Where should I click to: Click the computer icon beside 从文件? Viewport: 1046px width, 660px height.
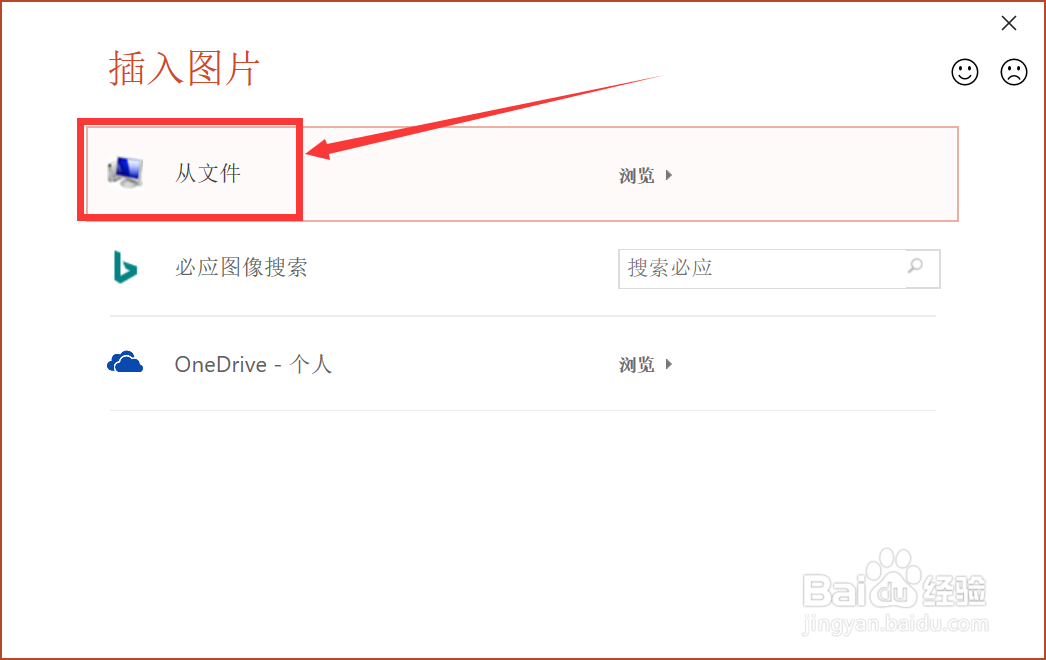[125, 172]
